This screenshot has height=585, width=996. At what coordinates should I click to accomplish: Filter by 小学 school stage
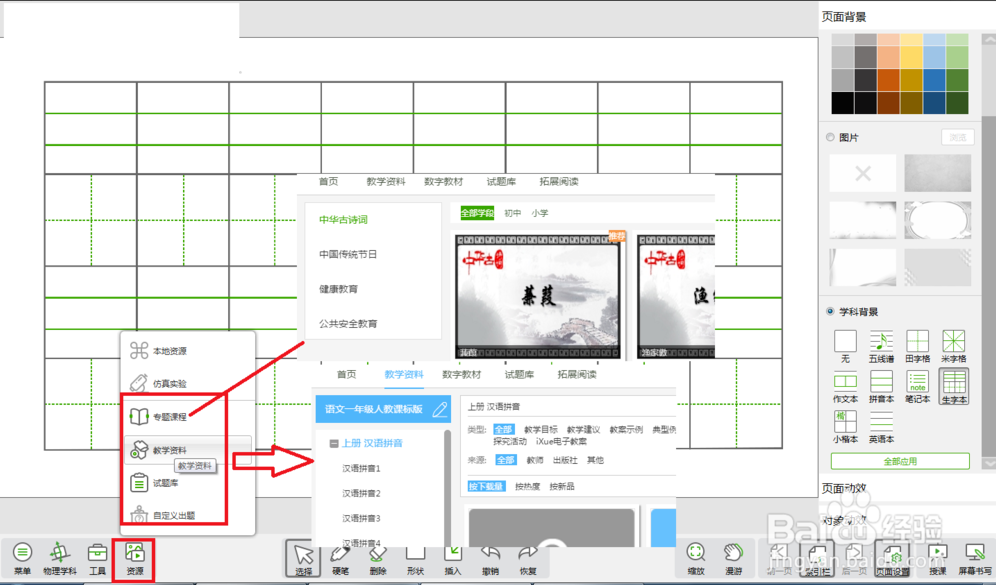pyautogui.click(x=540, y=213)
